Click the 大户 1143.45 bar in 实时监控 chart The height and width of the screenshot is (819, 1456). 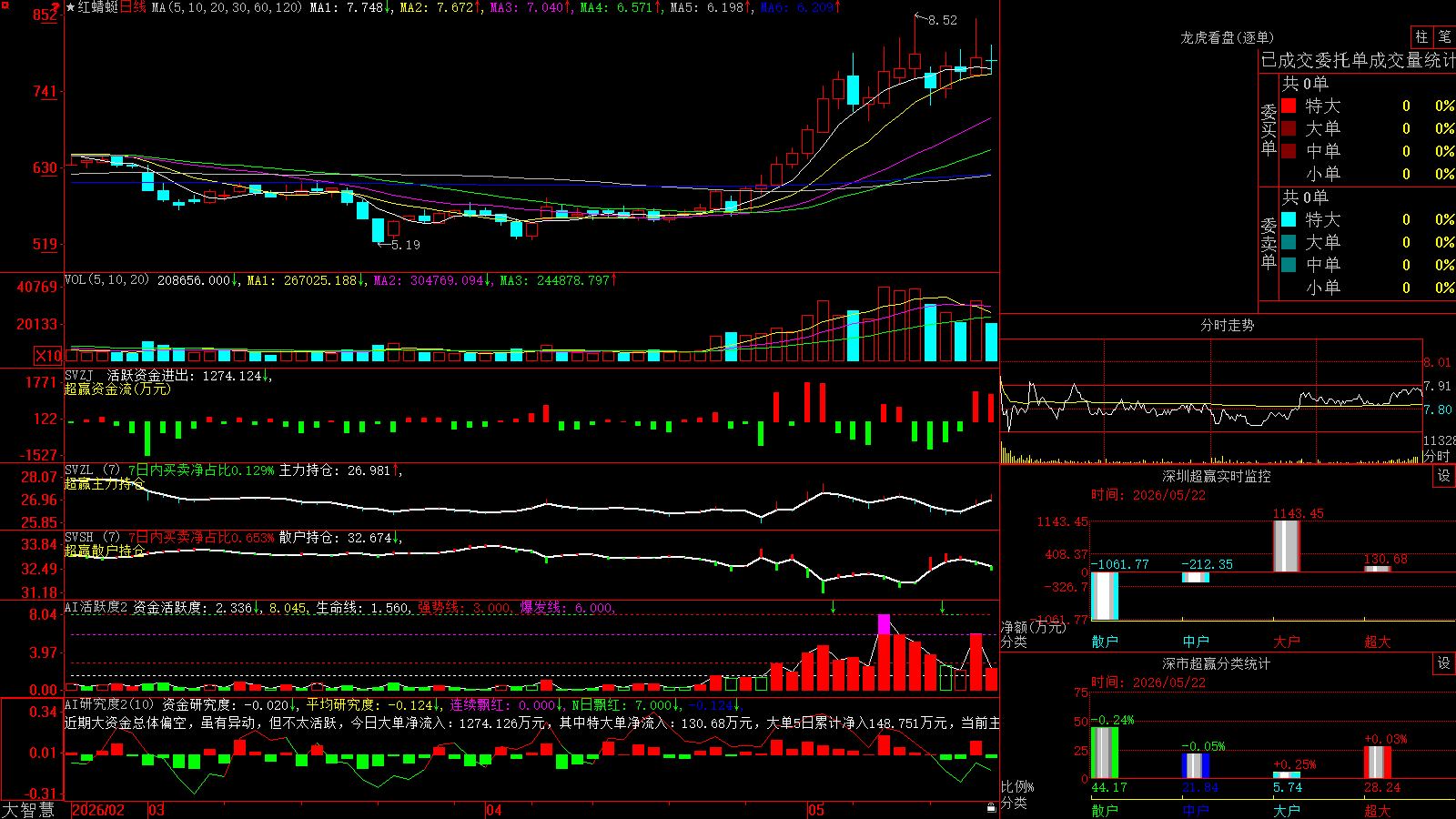1287,546
